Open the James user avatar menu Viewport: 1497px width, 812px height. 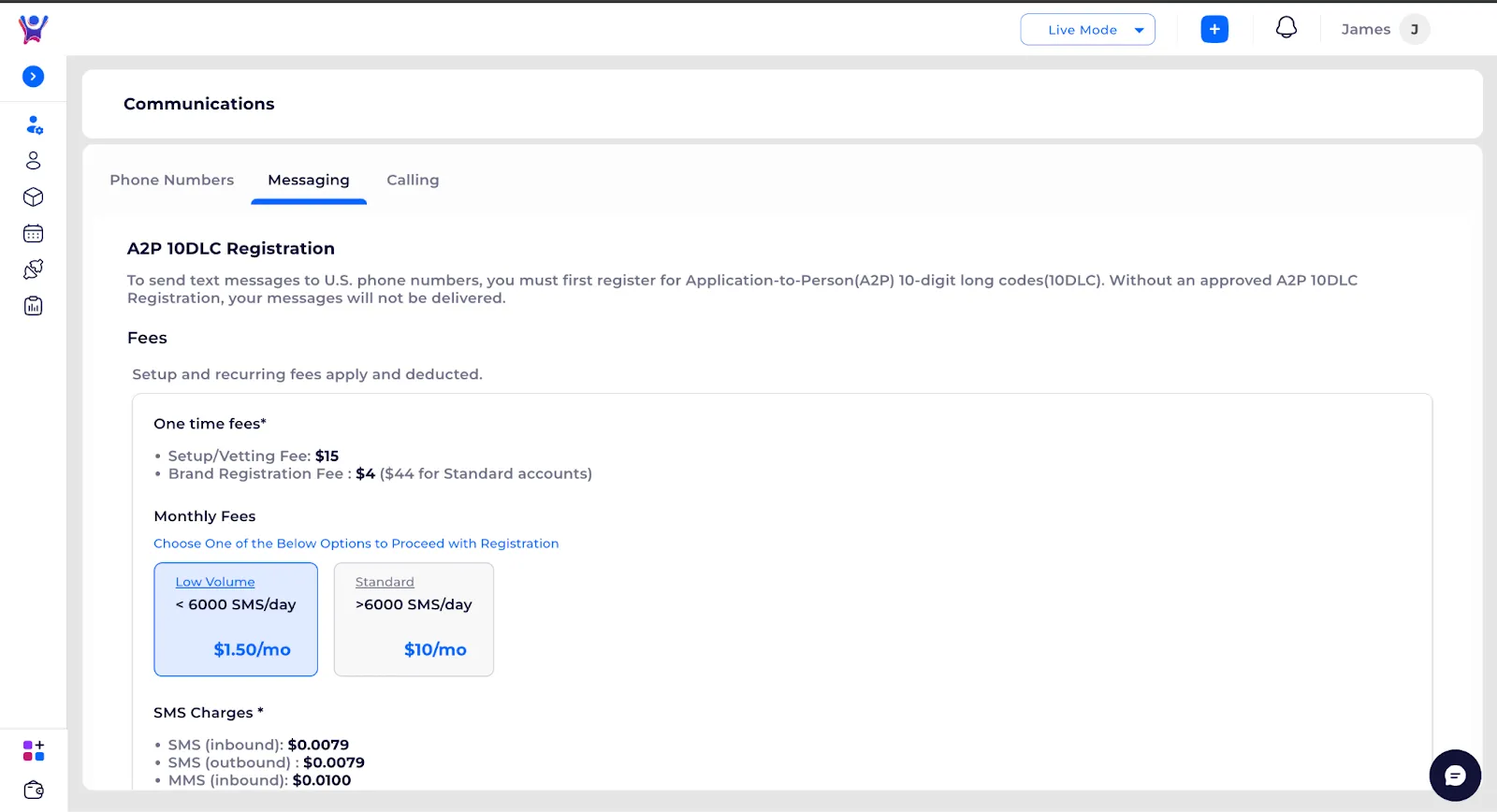[x=1415, y=29]
